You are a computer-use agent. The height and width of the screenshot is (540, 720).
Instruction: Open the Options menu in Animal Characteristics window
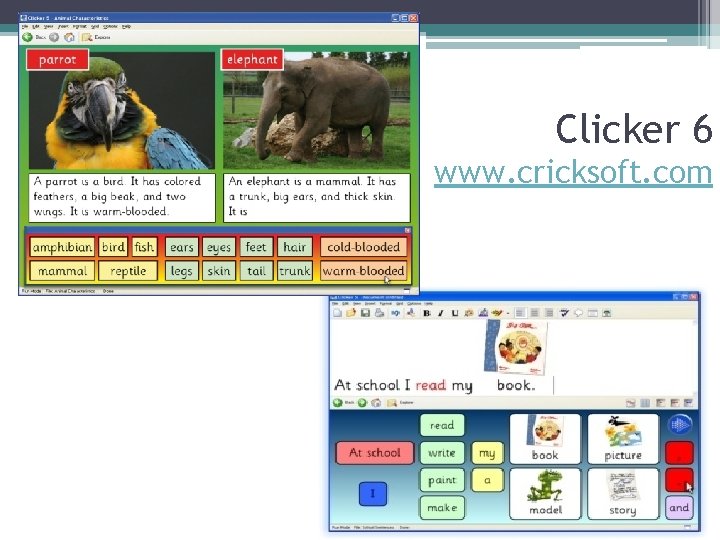(x=110, y=27)
